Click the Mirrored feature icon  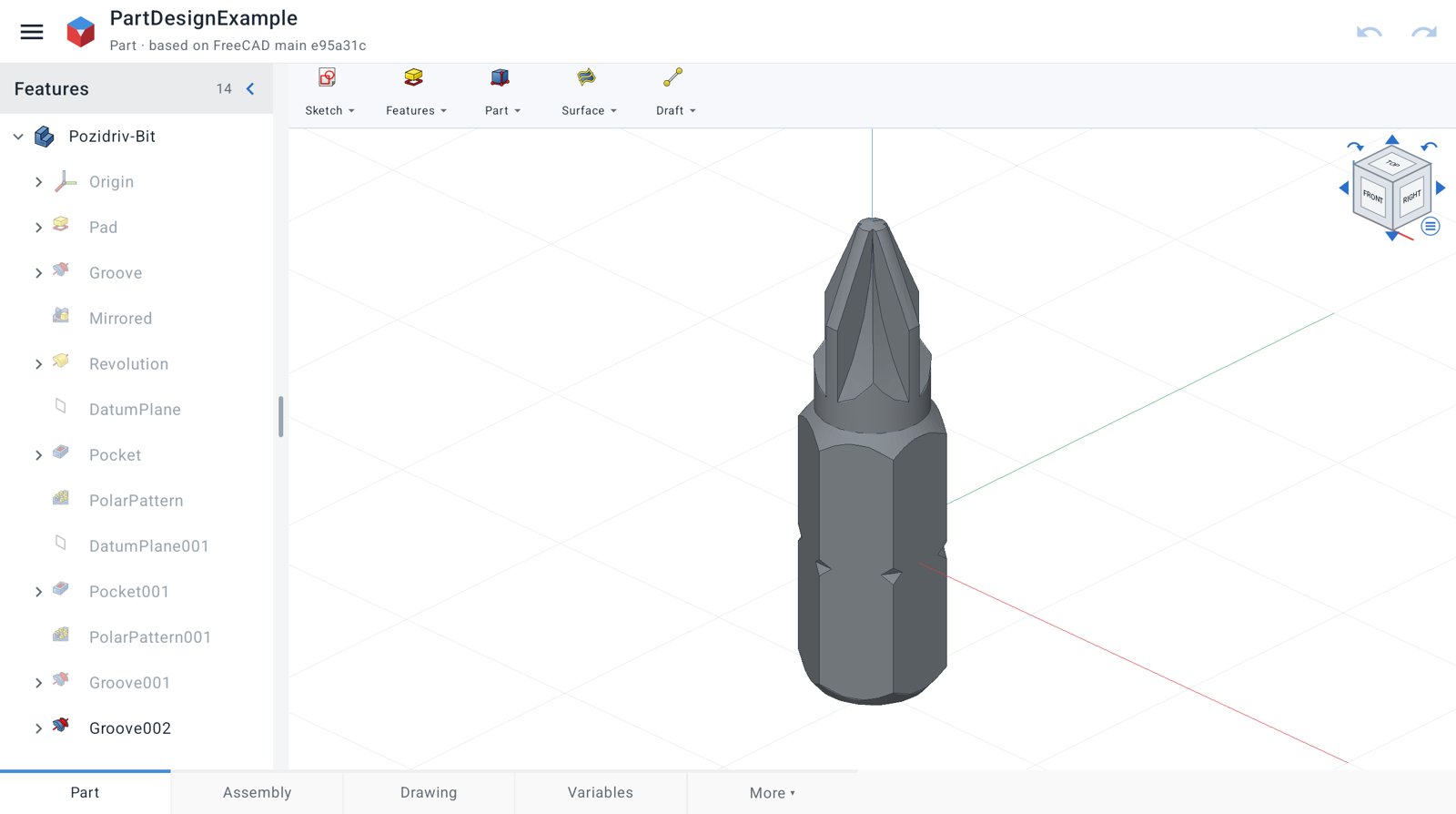[61, 315]
